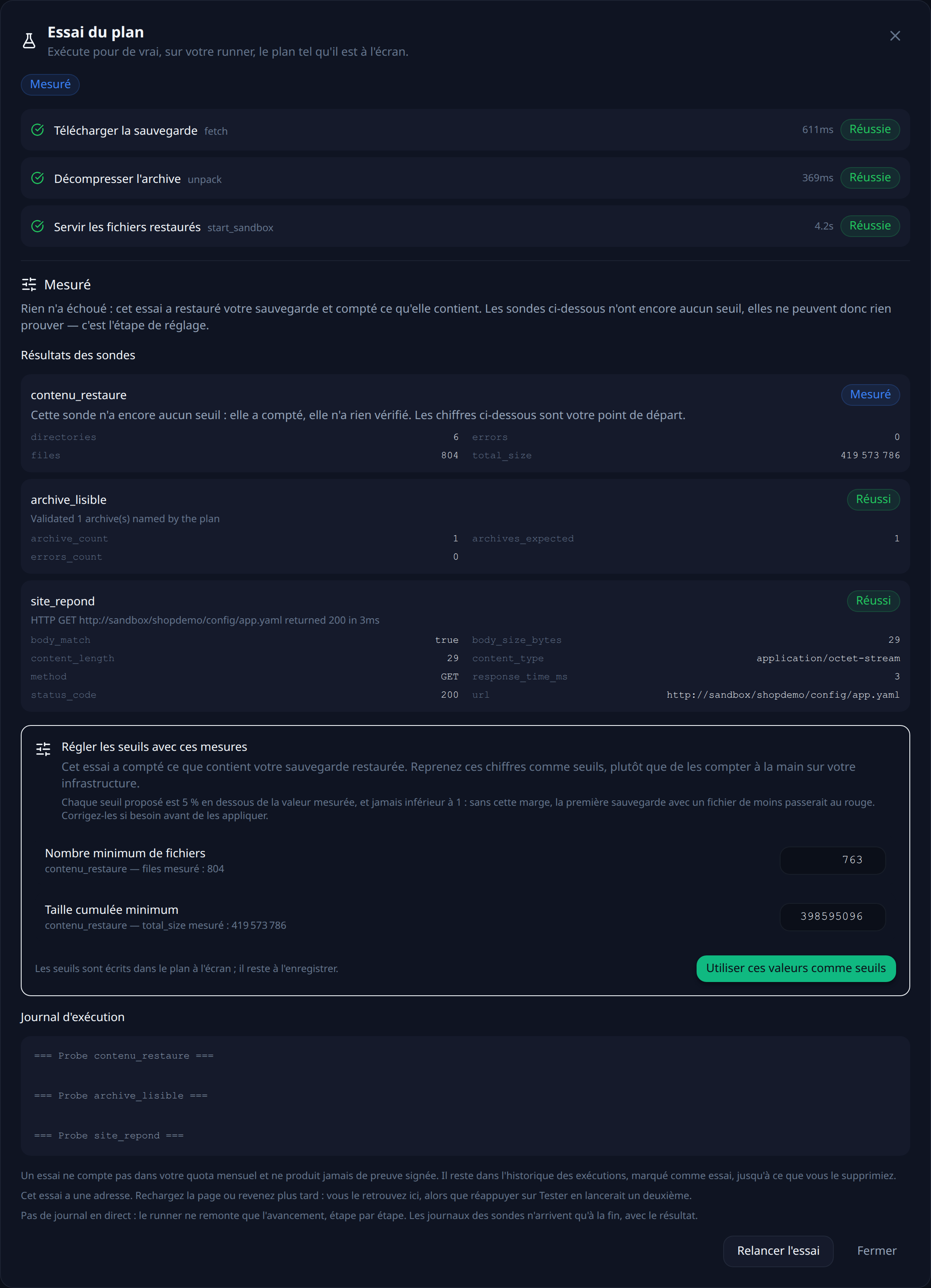
Task: Click the status_code value 200
Action: (x=450, y=695)
